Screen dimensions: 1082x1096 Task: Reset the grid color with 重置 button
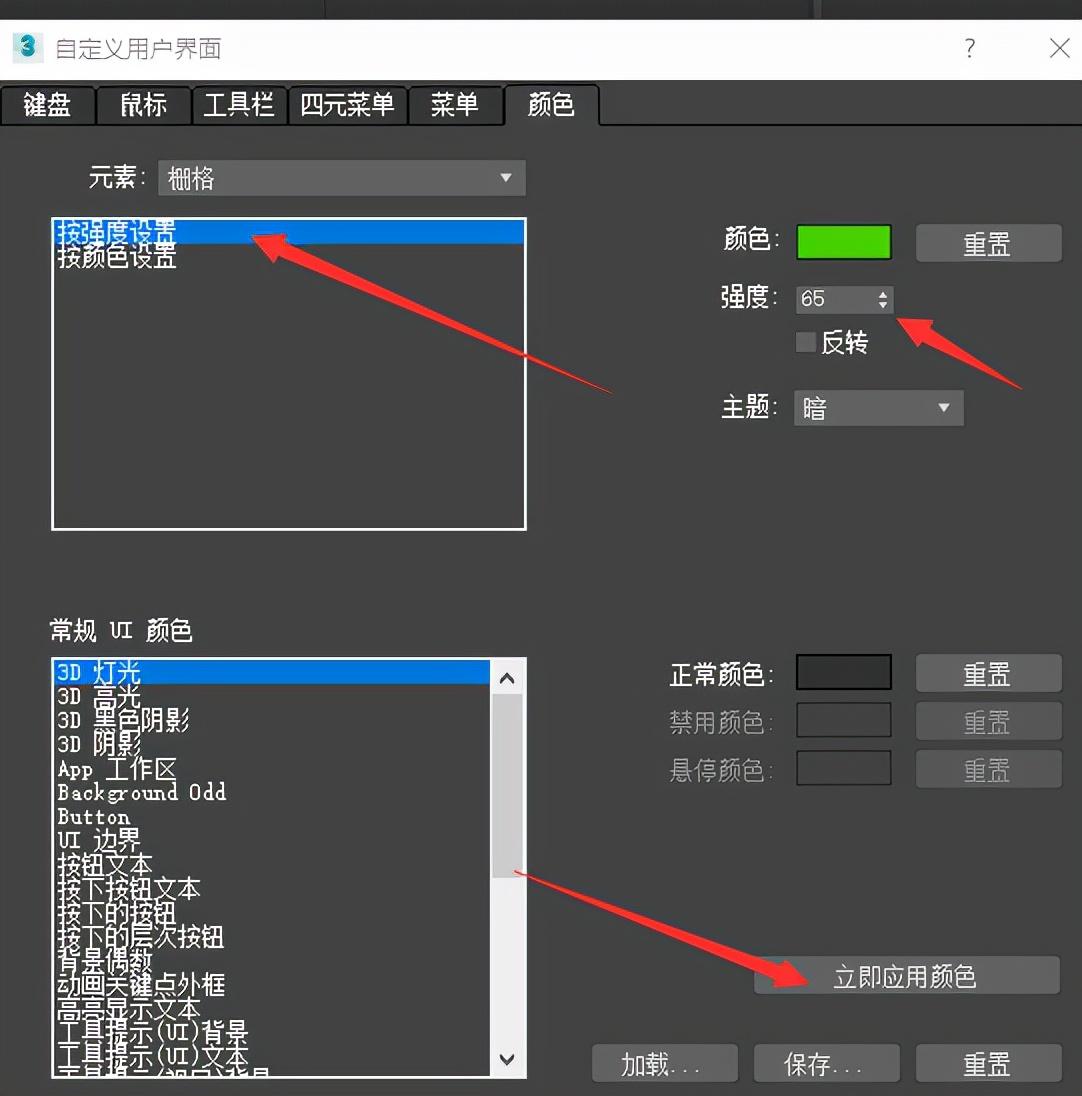point(988,243)
